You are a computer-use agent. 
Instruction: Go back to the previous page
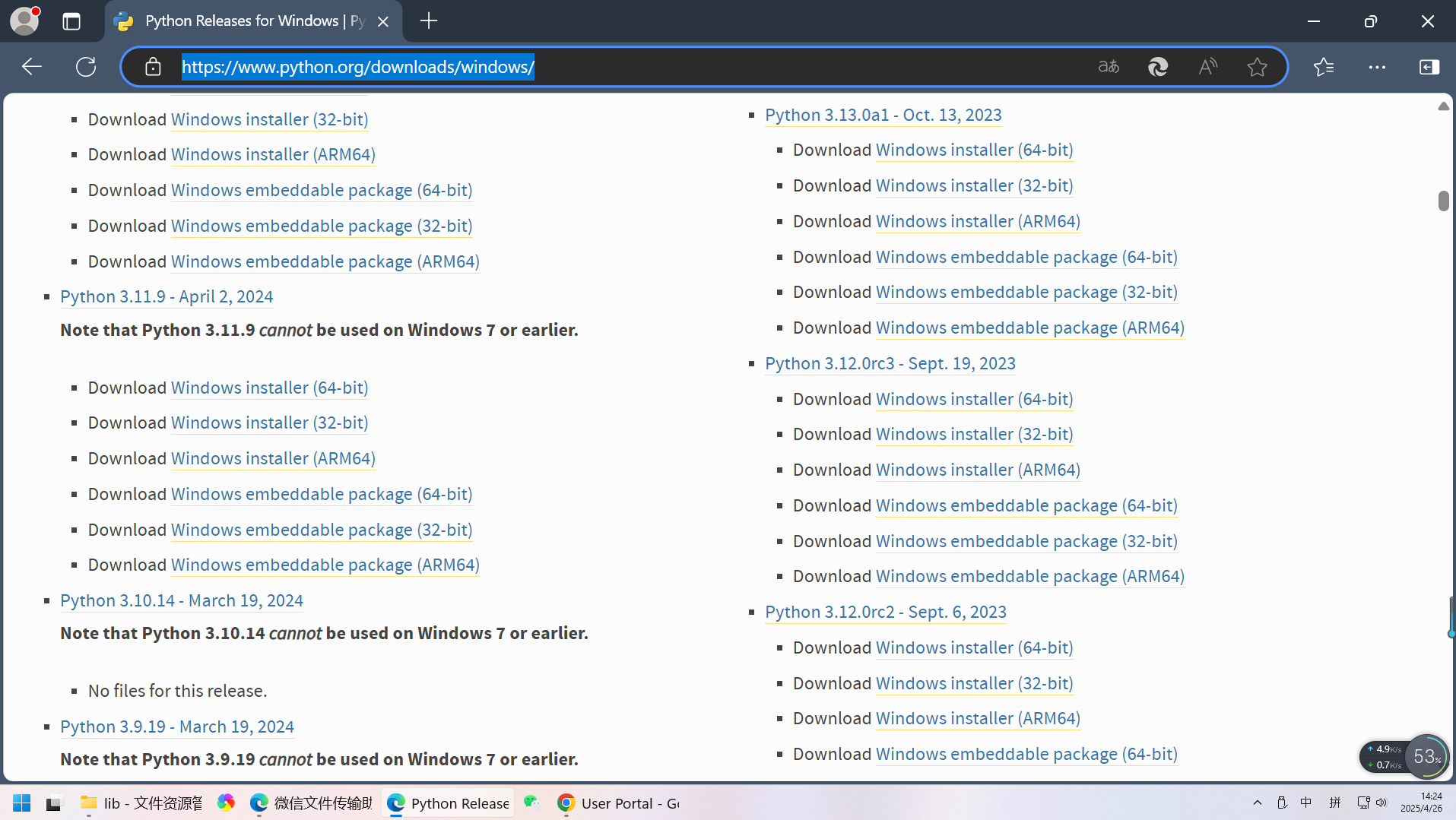click(32, 67)
